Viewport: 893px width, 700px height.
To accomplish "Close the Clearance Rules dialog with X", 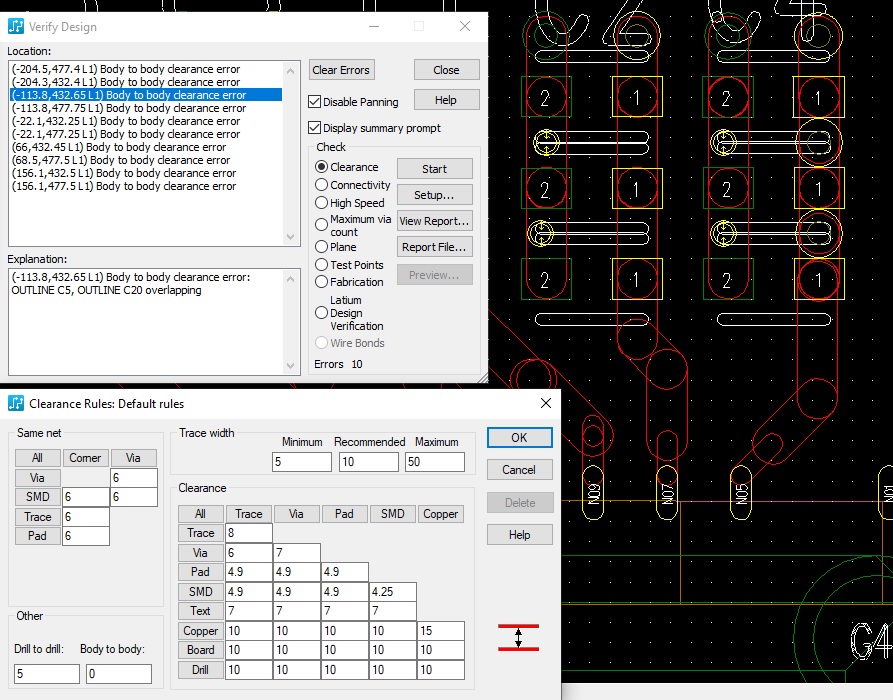I will 546,403.
